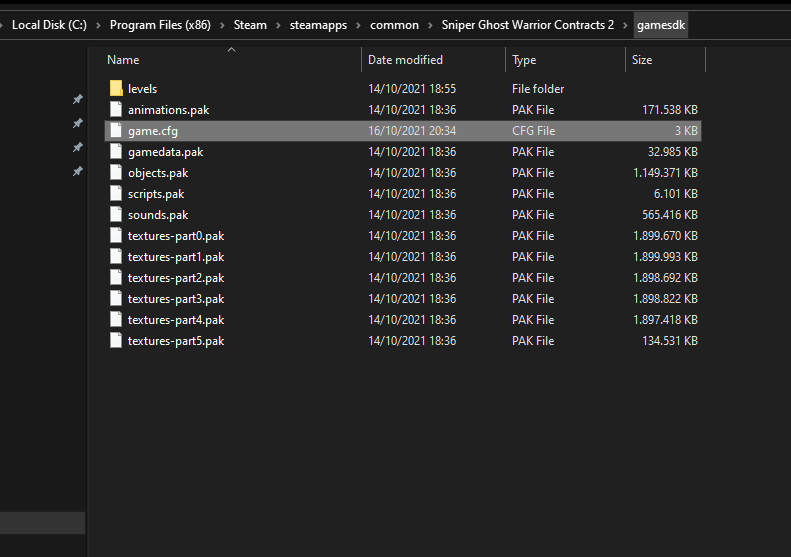The height and width of the screenshot is (557, 791).
Task: Click the textures-part5.pak file icon
Action: (x=116, y=341)
